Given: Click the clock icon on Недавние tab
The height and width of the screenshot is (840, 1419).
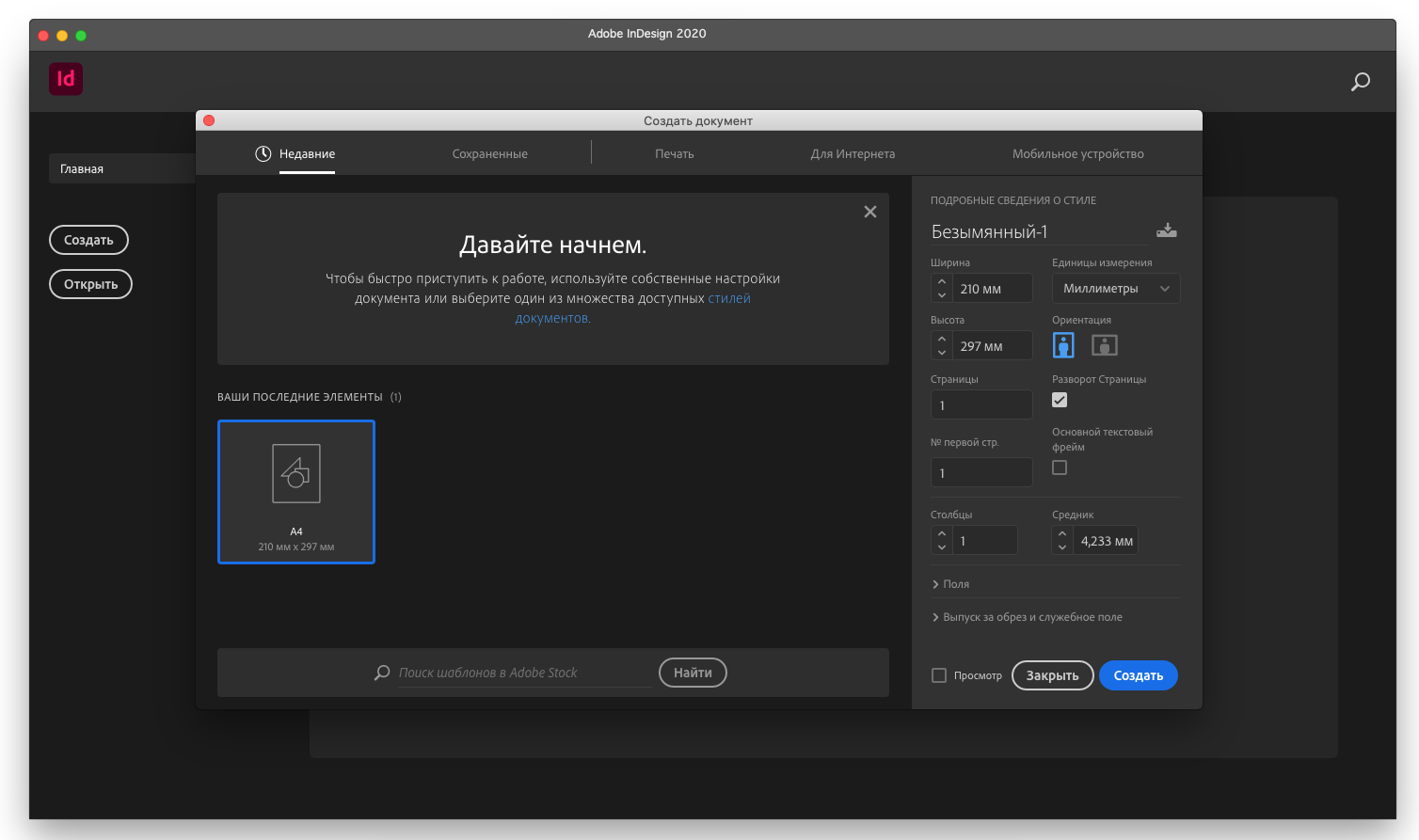Looking at the screenshot, I should point(263,153).
